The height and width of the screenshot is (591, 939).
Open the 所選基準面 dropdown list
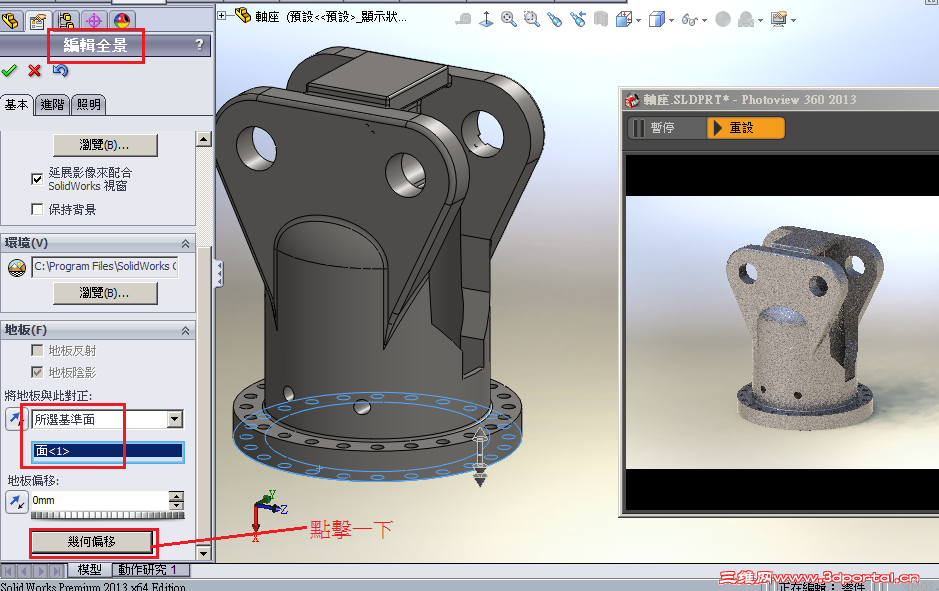click(175, 419)
